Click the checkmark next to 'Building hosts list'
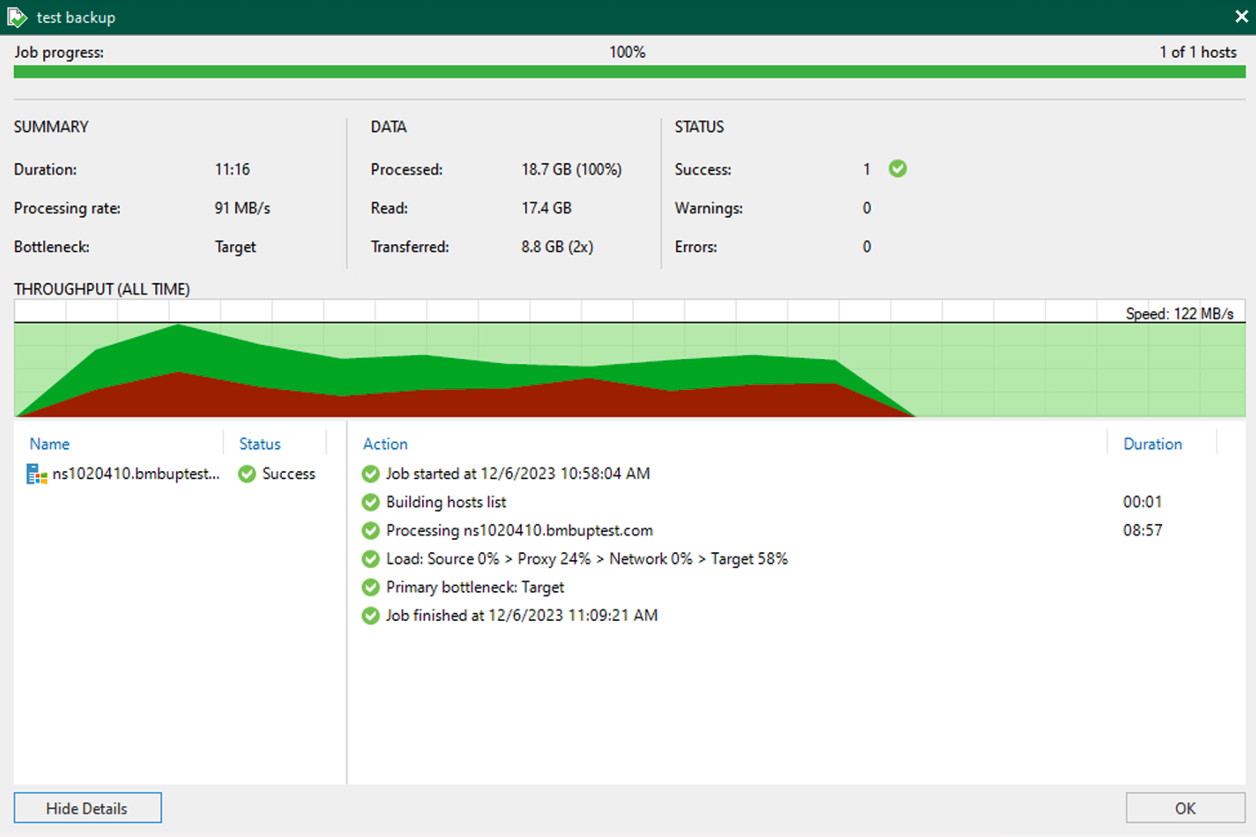1256x837 pixels. 371,502
